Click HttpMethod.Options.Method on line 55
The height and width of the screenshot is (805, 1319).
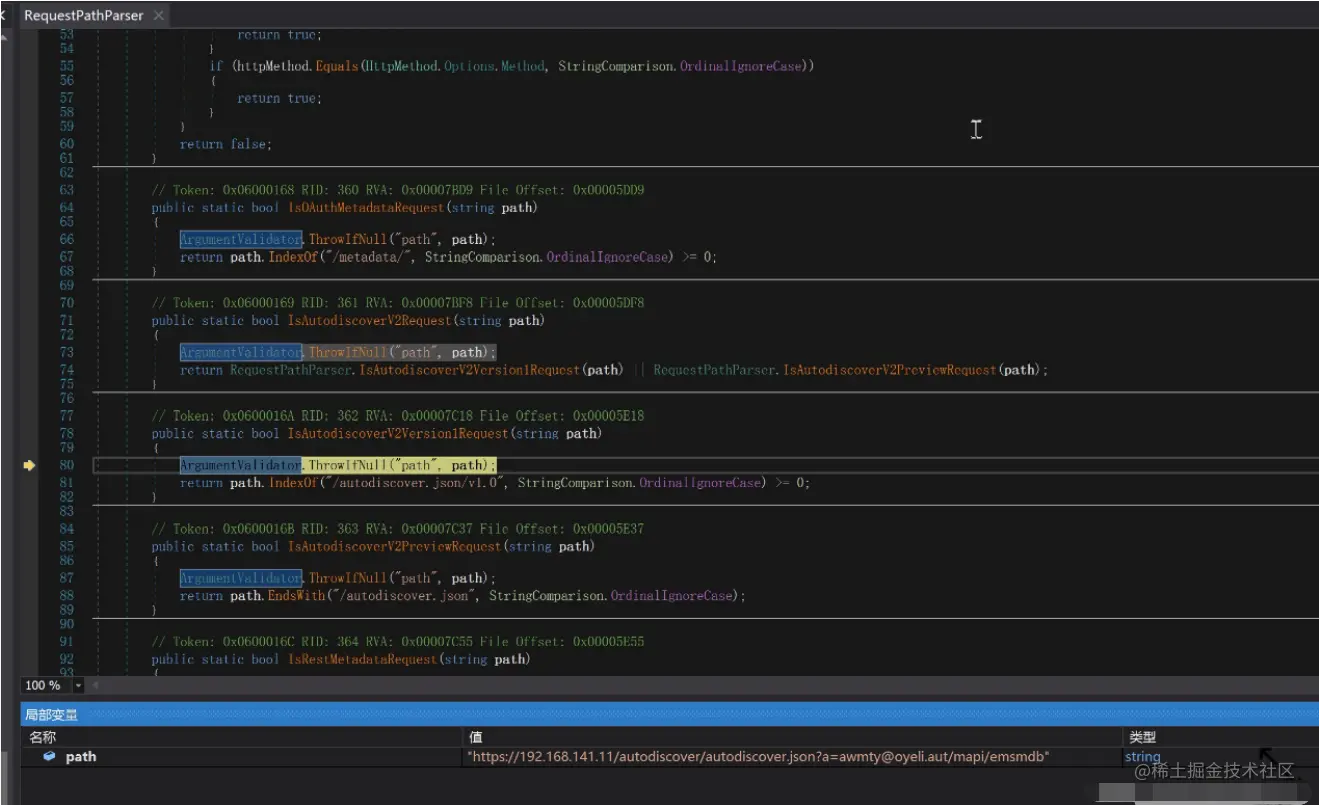[453, 66]
